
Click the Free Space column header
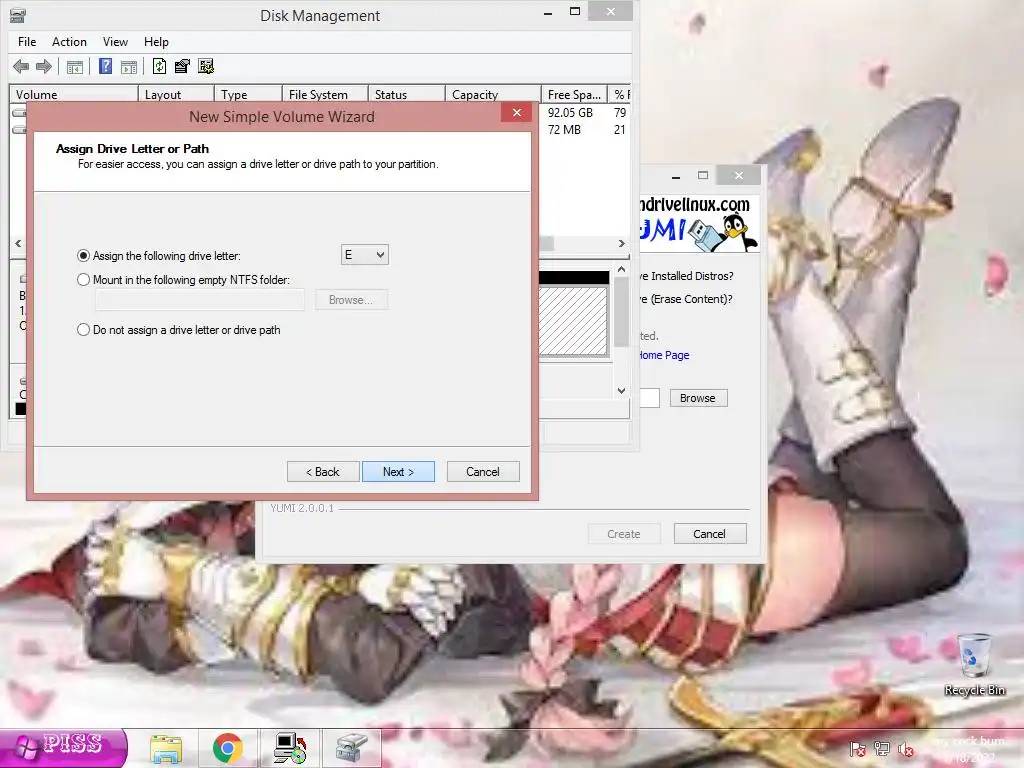(574, 95)
